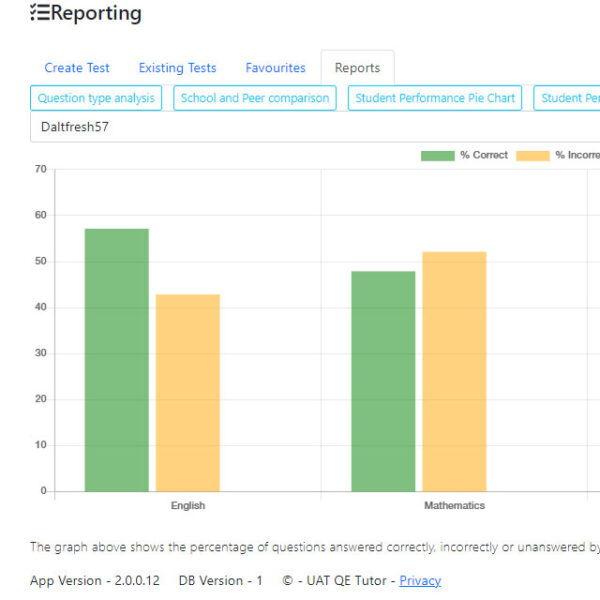
Task: Open the Create Test tab
Action: [77, 68]
